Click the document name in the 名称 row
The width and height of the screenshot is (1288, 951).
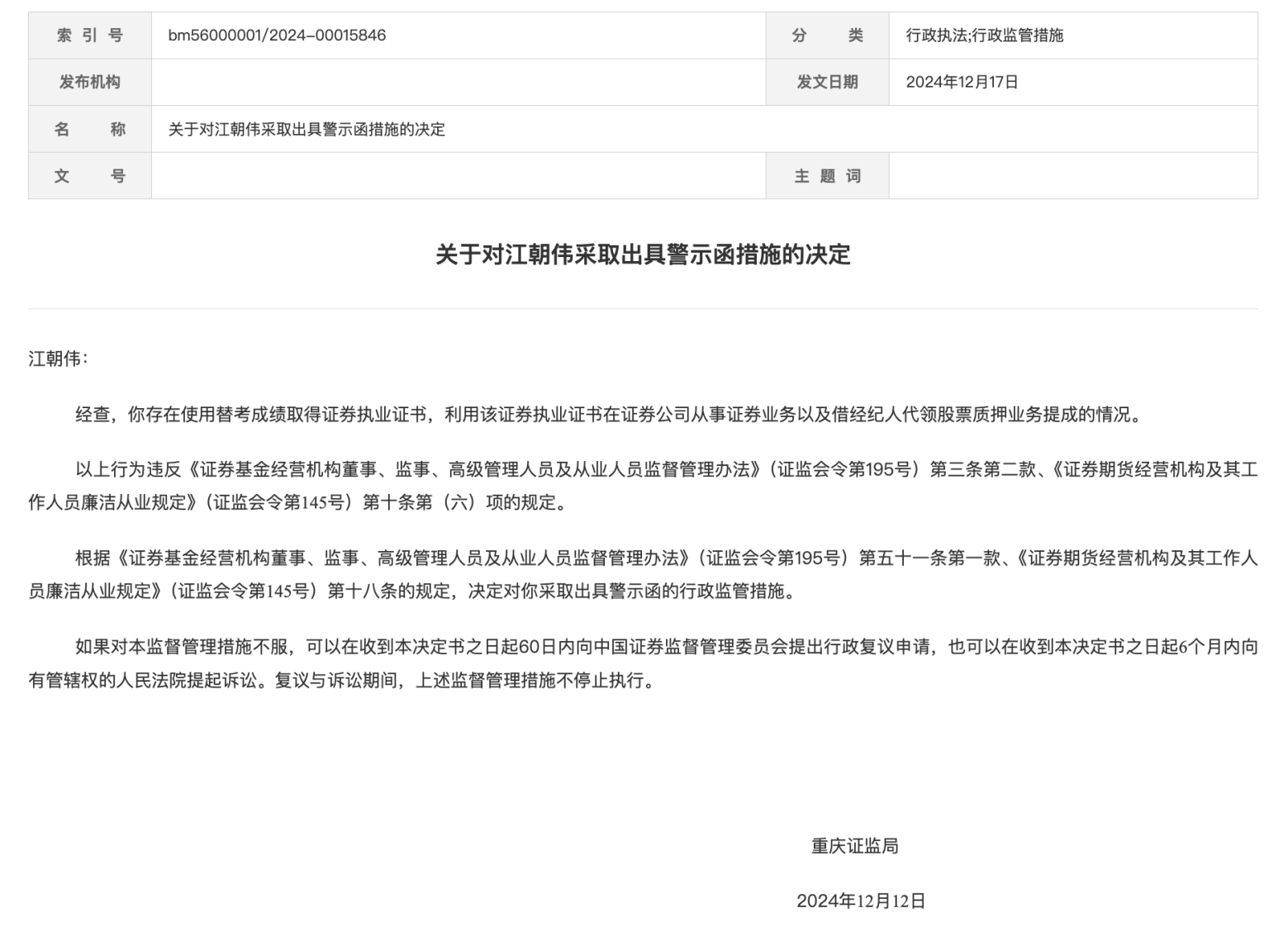click(x=307, y=129)
